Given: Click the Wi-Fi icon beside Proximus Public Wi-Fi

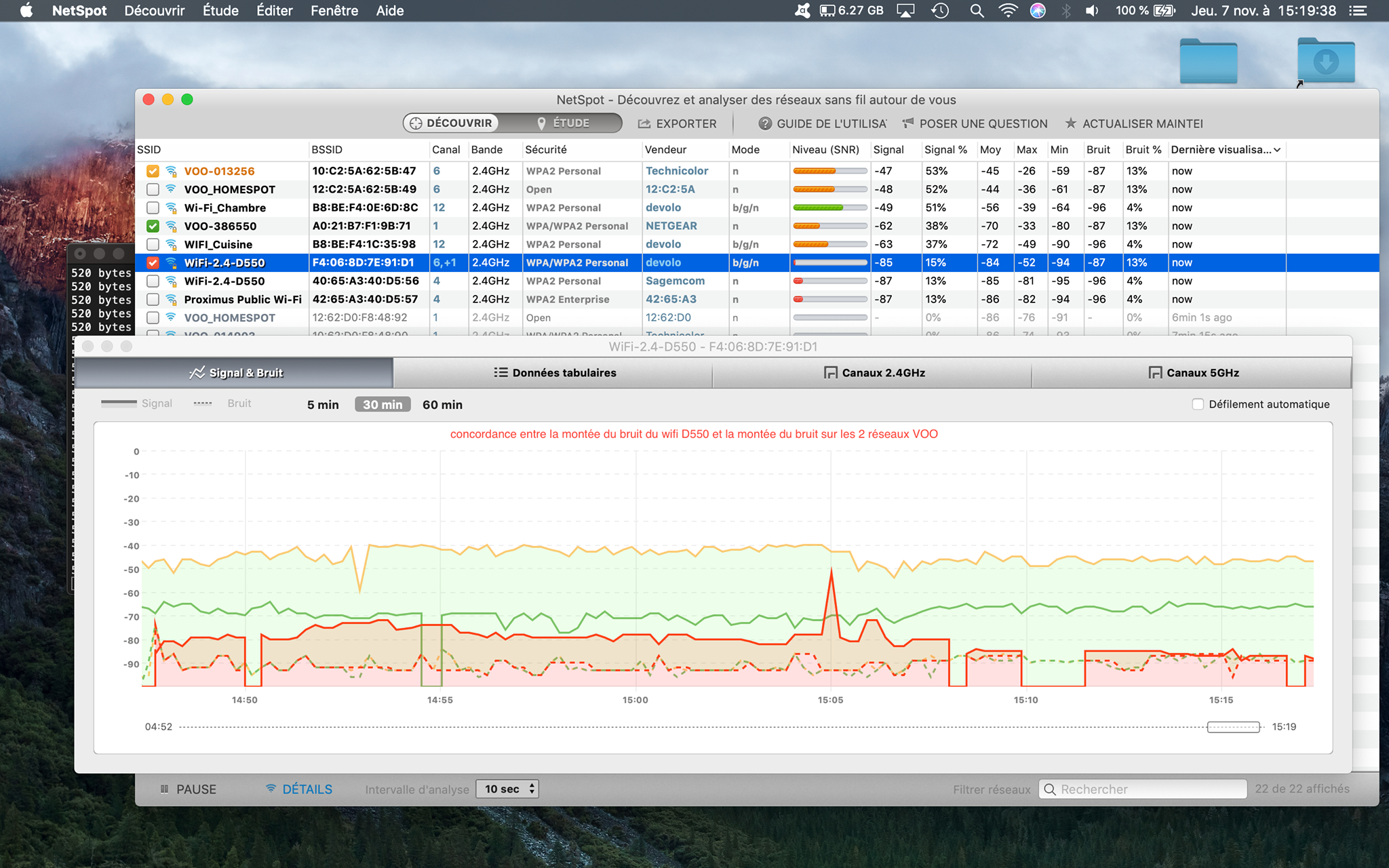Looking at the screenshot, I should 172,299.
